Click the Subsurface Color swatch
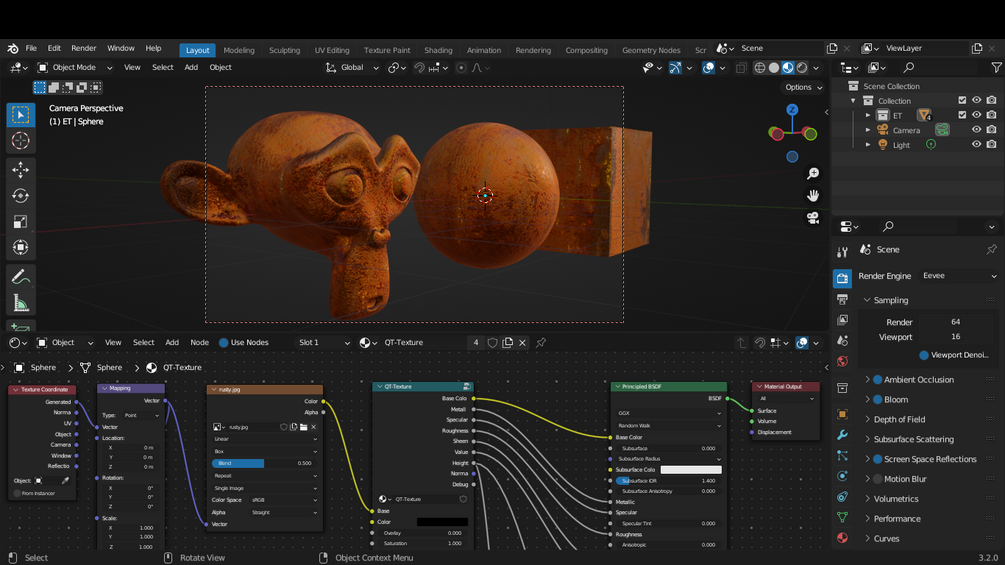 (690, 470)
